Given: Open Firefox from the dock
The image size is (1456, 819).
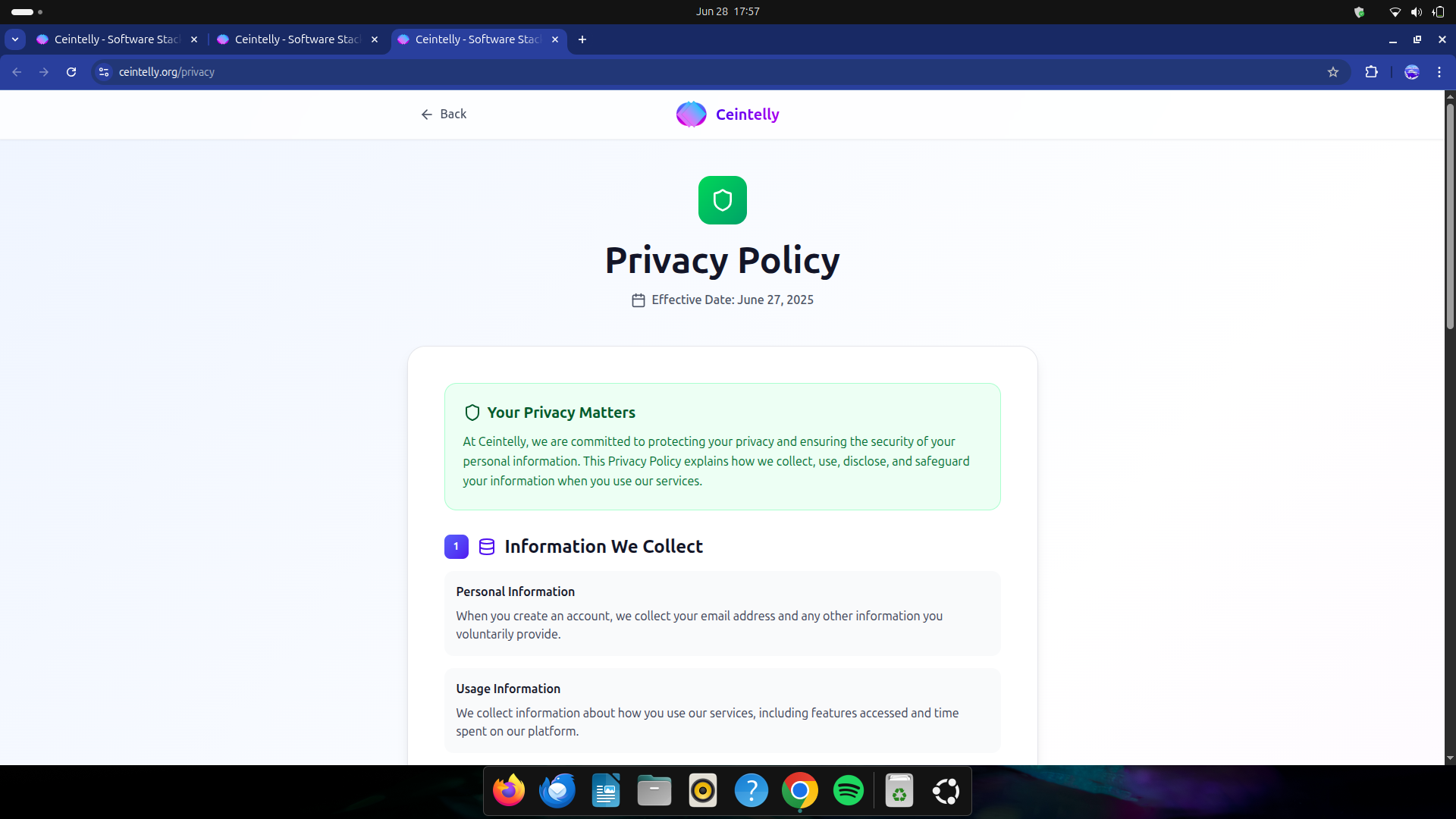Looking at the screenshot, I should (x=509, y=791).
